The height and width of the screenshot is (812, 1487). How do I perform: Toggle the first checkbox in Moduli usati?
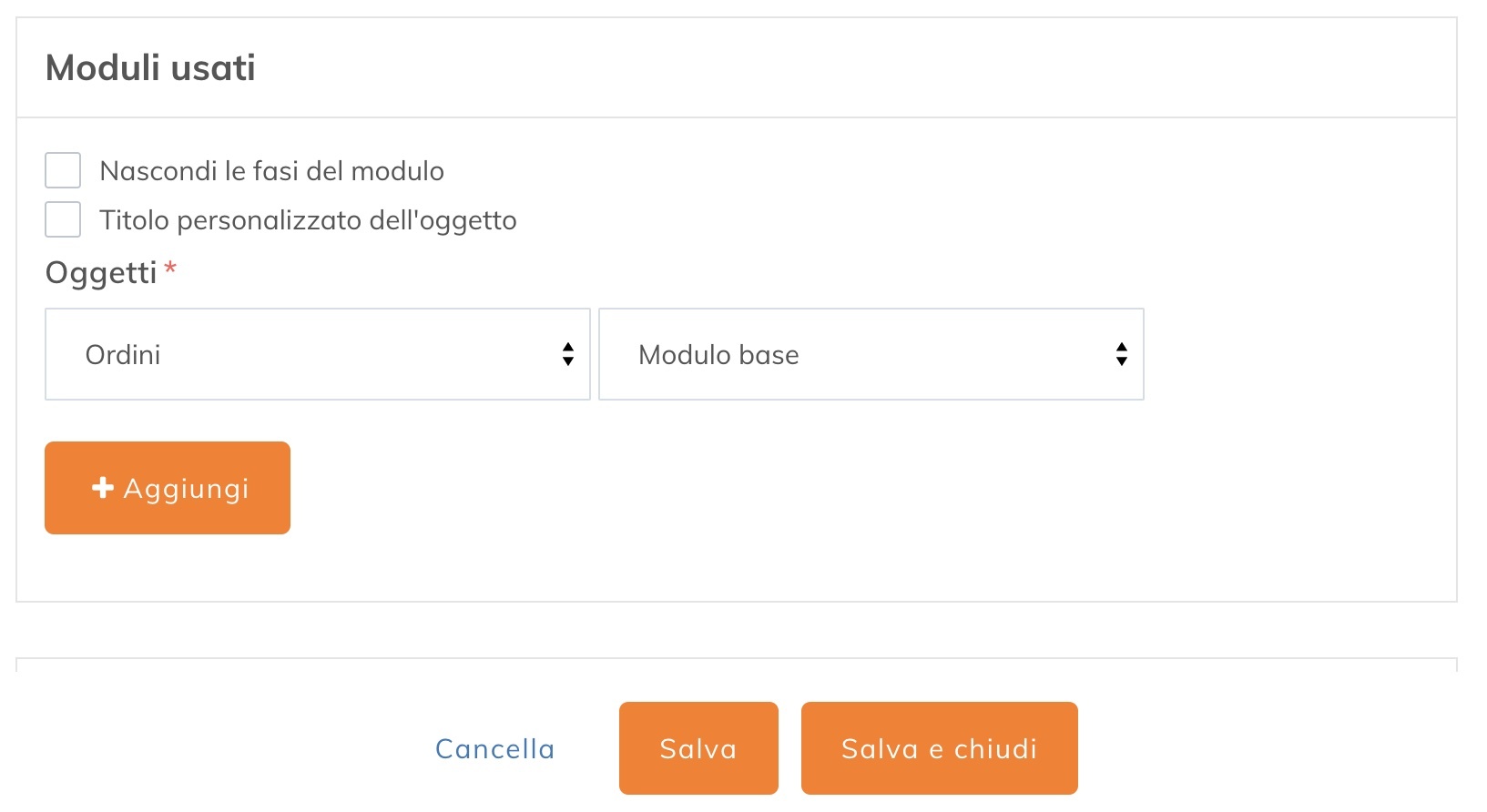point(62,169)
